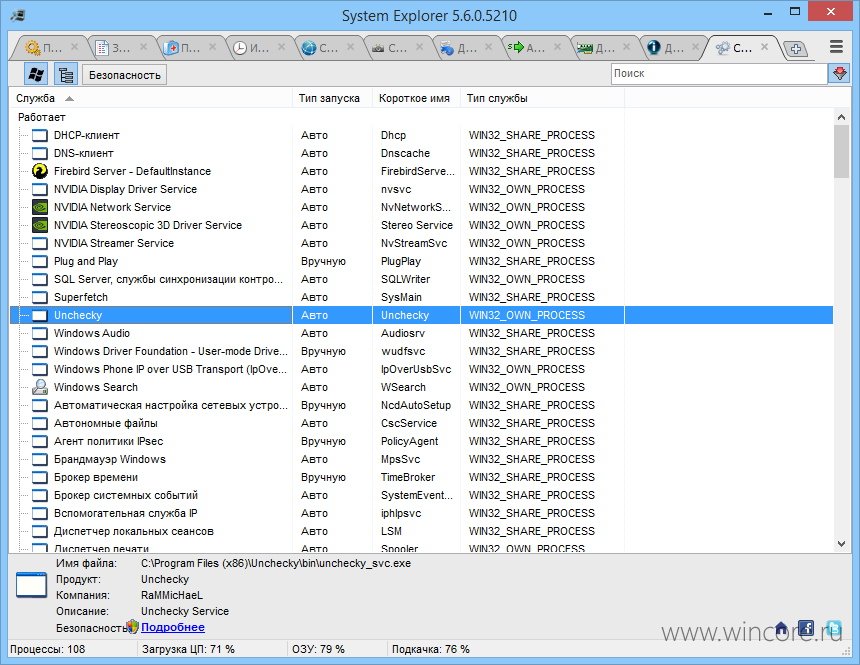Collapse the Работает group
Image resolution: width=860 pixels, height=665 pixels.
[42, 117]
